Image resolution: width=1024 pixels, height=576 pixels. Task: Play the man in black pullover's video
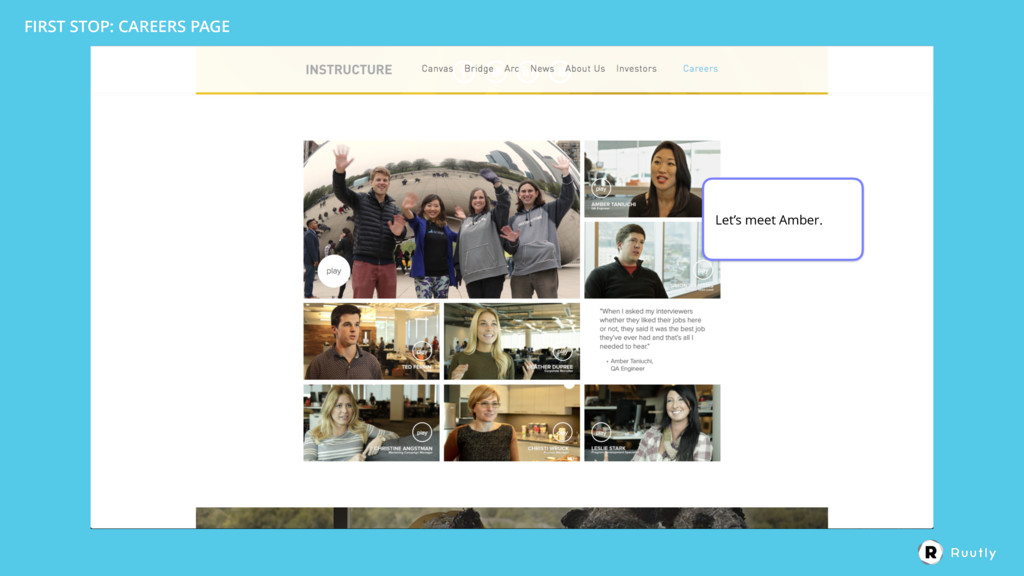click(x=703, y=270)
